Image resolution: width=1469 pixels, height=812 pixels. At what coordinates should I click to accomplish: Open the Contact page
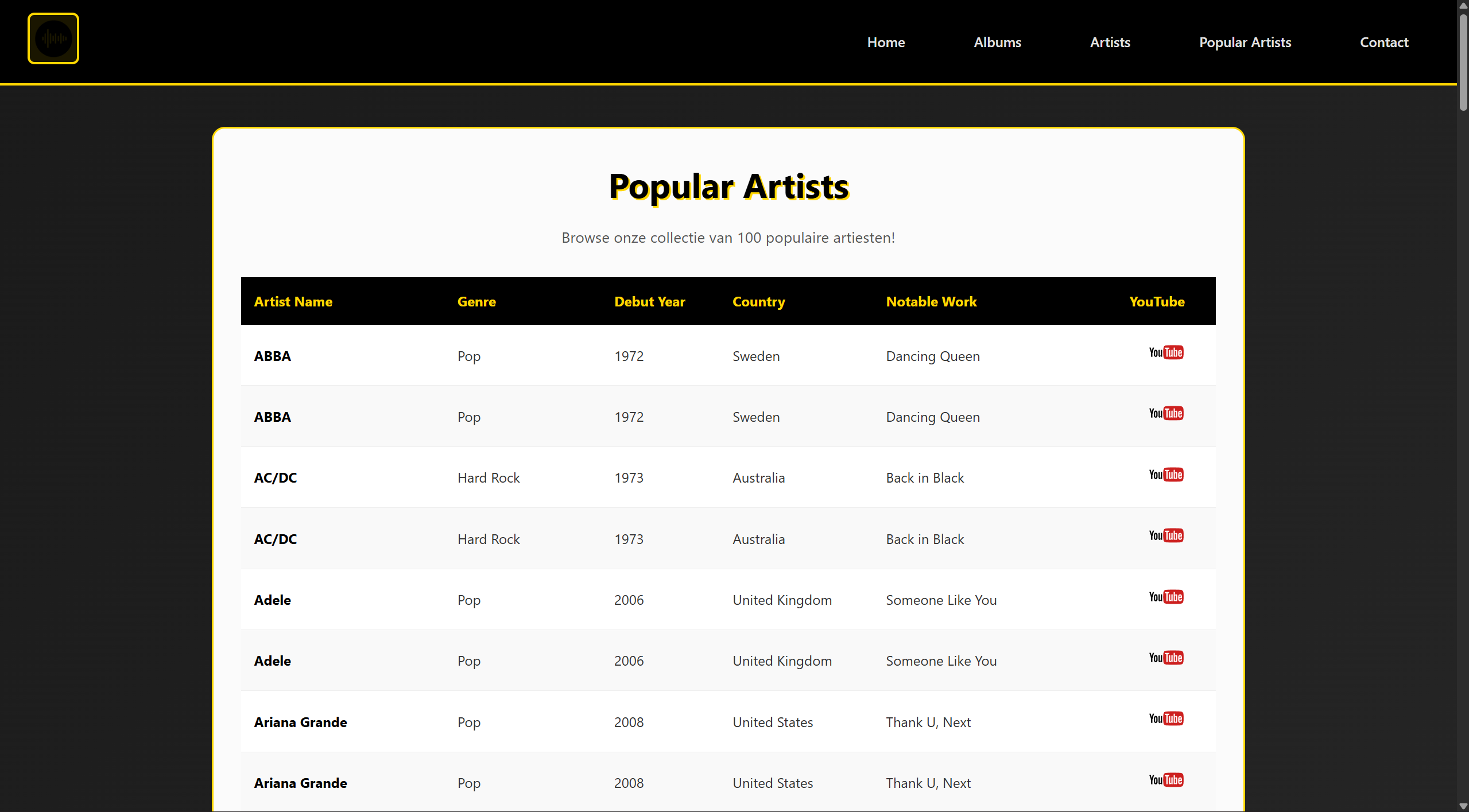tap(1384, 42)
